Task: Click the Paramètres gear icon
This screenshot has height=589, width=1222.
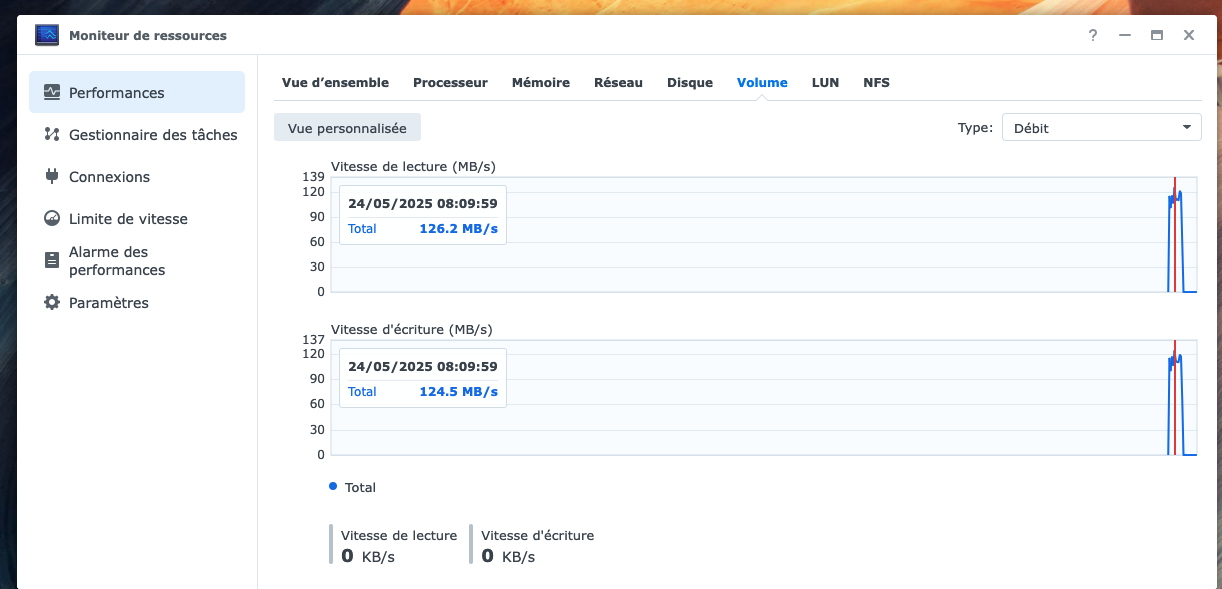Action: point(52,302)
